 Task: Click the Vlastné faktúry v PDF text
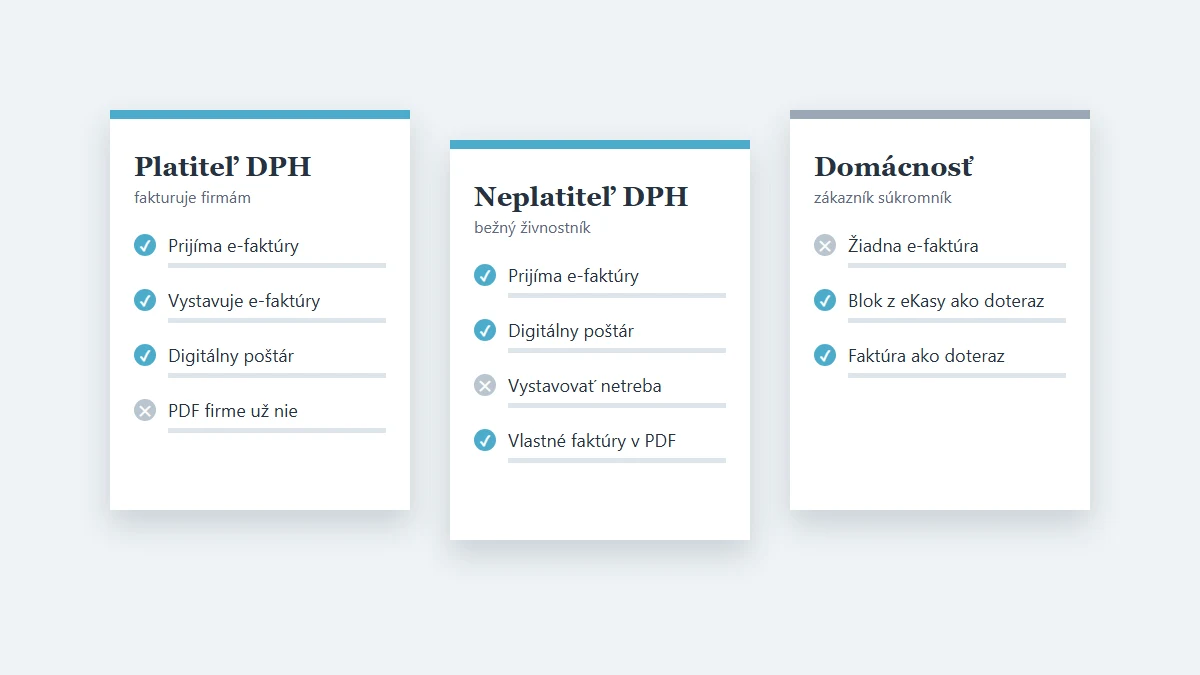click(592, 441)
